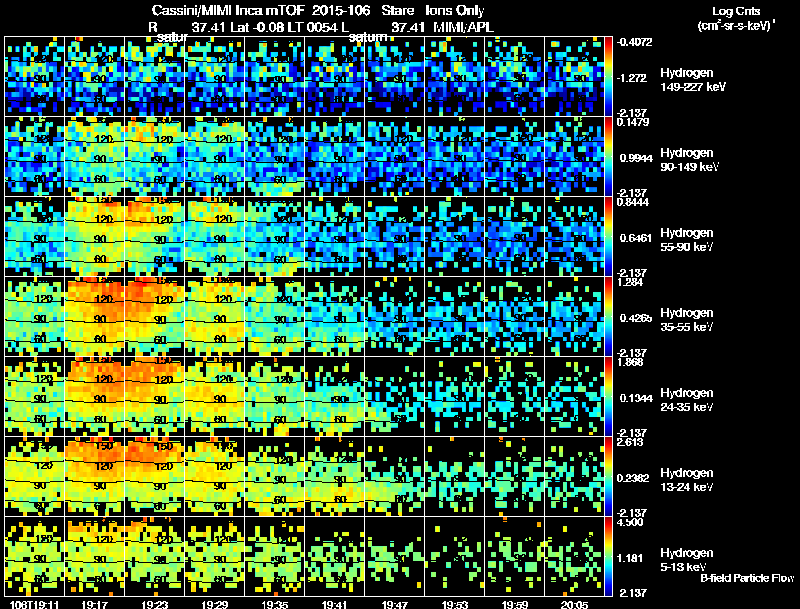
Task: Click the colorbar beside the 5-13 keV row
Action: pyautogui.click(x=608, y=557)
